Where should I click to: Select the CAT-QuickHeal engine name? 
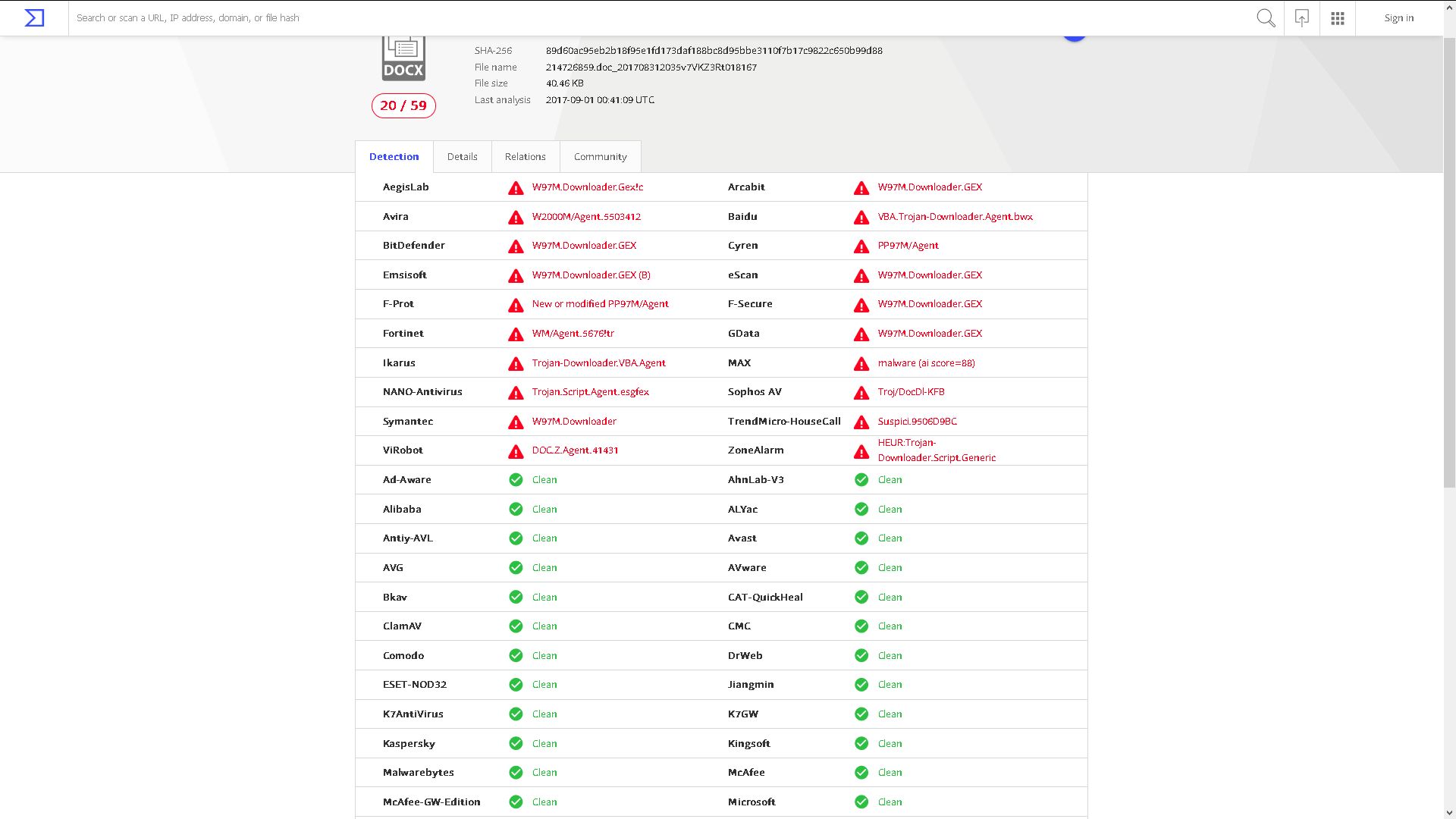pos(765,598)
